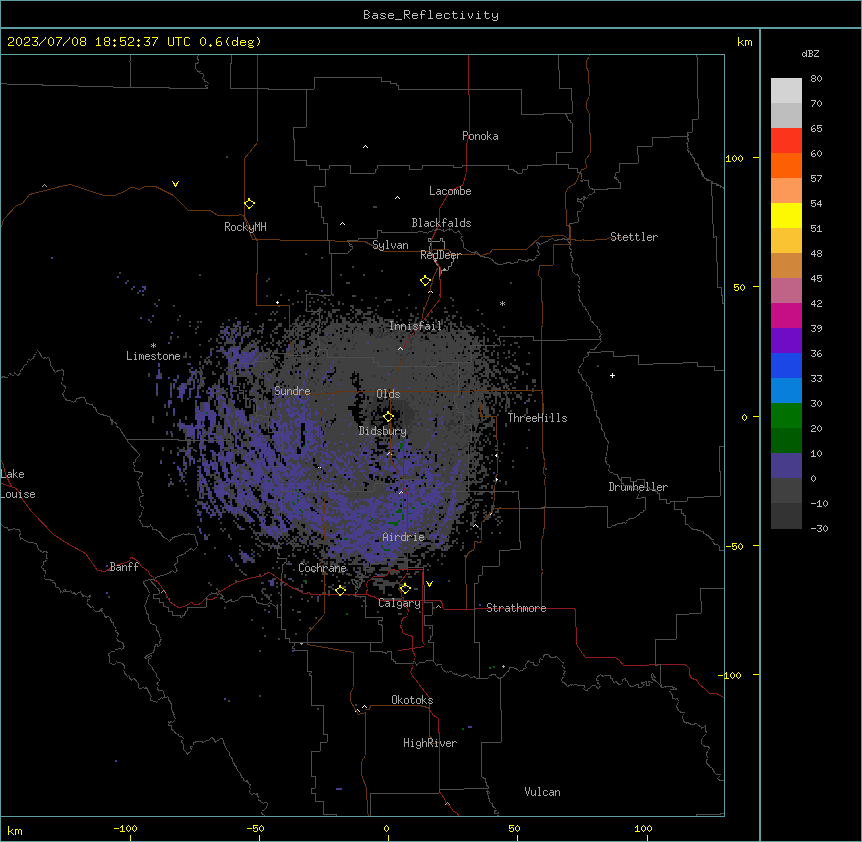
Task: Click the white asterisk above Limestone
Action: coord(153,345)
